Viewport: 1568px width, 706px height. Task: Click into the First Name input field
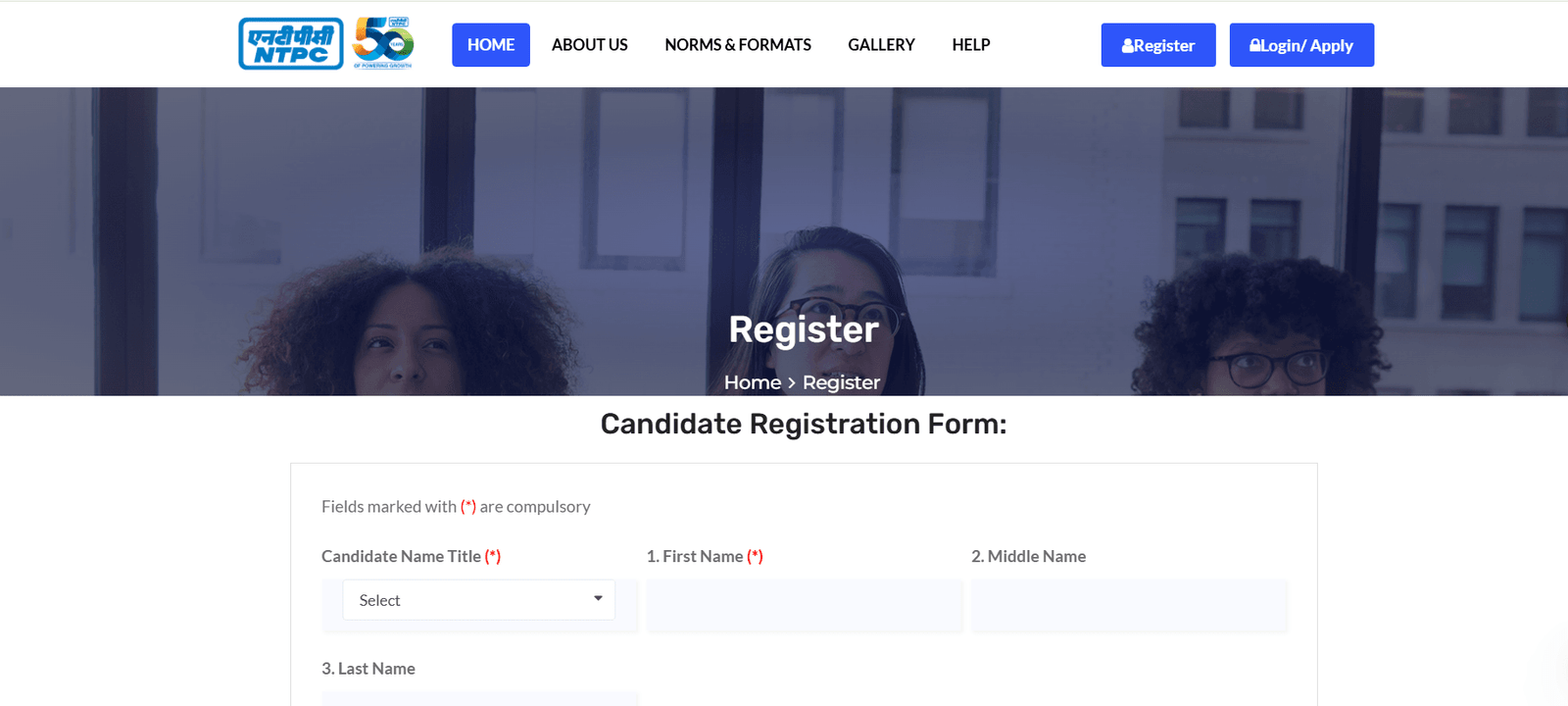coord(804,606)
